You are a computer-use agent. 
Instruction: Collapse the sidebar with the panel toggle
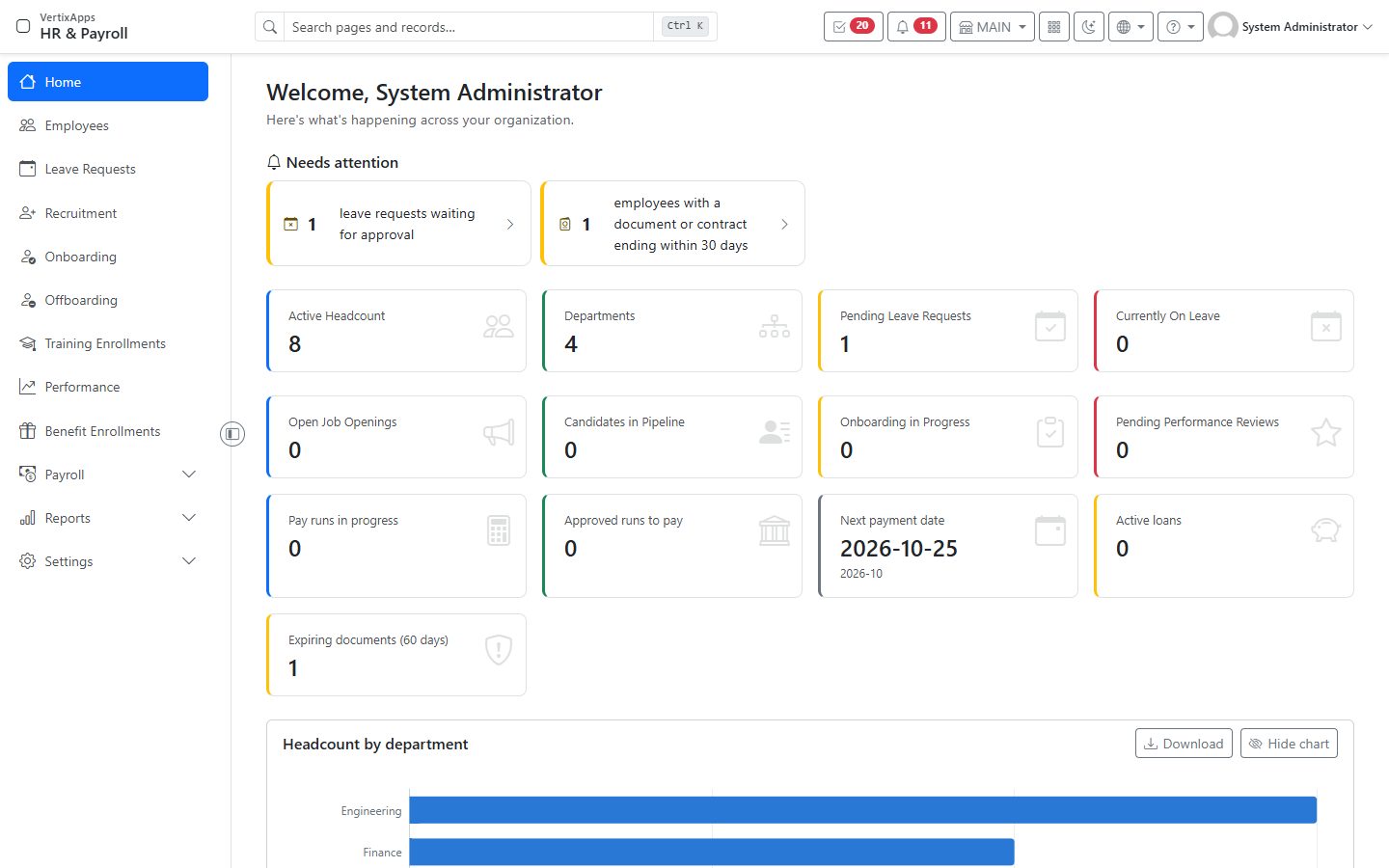point(232,434)
